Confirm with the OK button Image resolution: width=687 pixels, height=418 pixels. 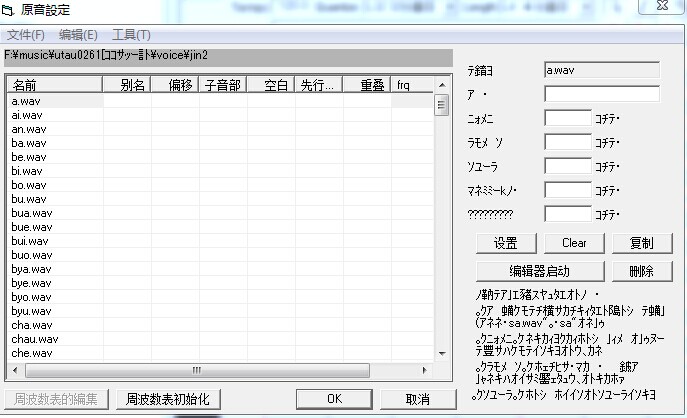pyautogui.click(x=334, y=399)
